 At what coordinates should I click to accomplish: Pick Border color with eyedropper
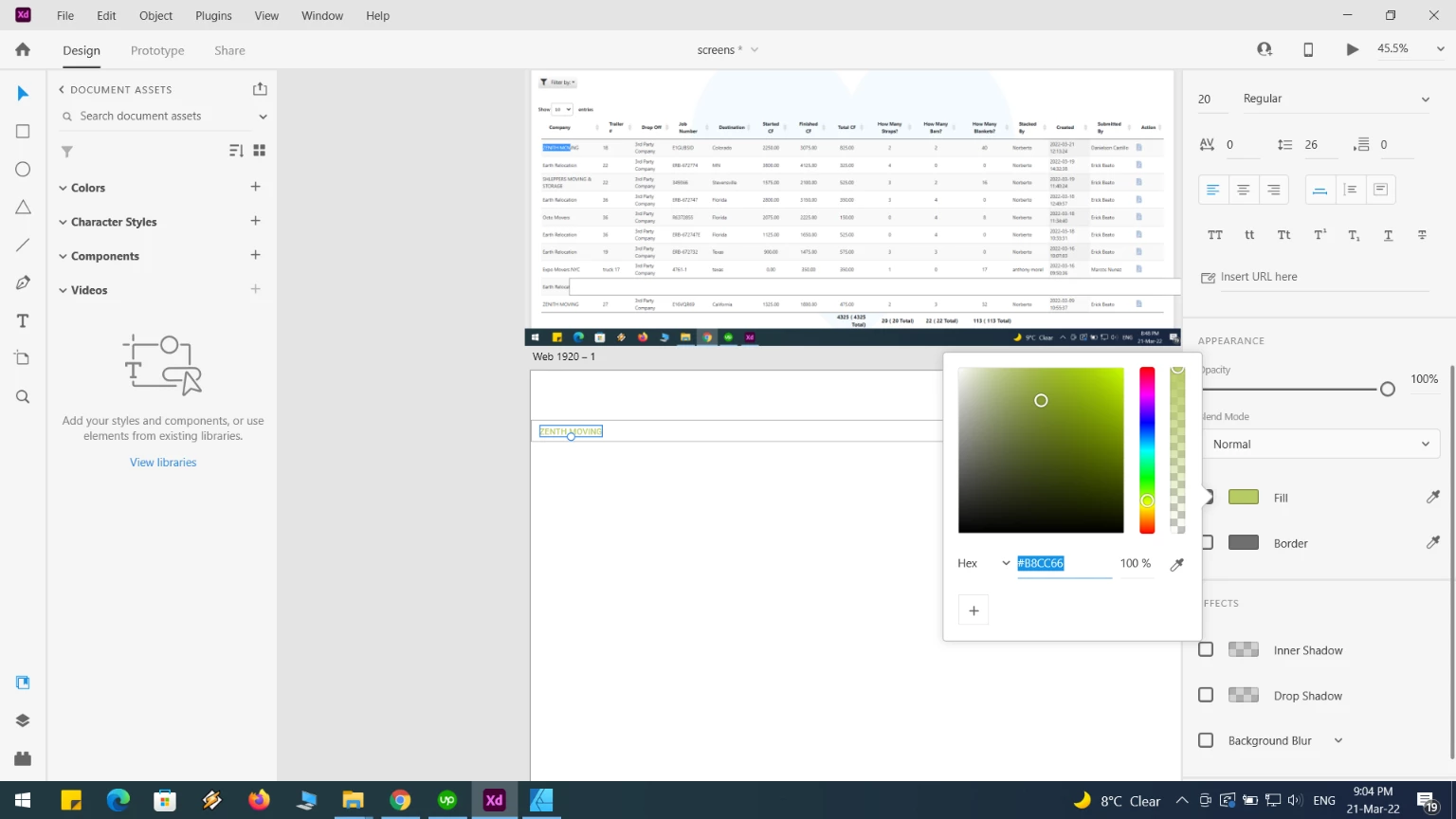[x=1433, y=542]
